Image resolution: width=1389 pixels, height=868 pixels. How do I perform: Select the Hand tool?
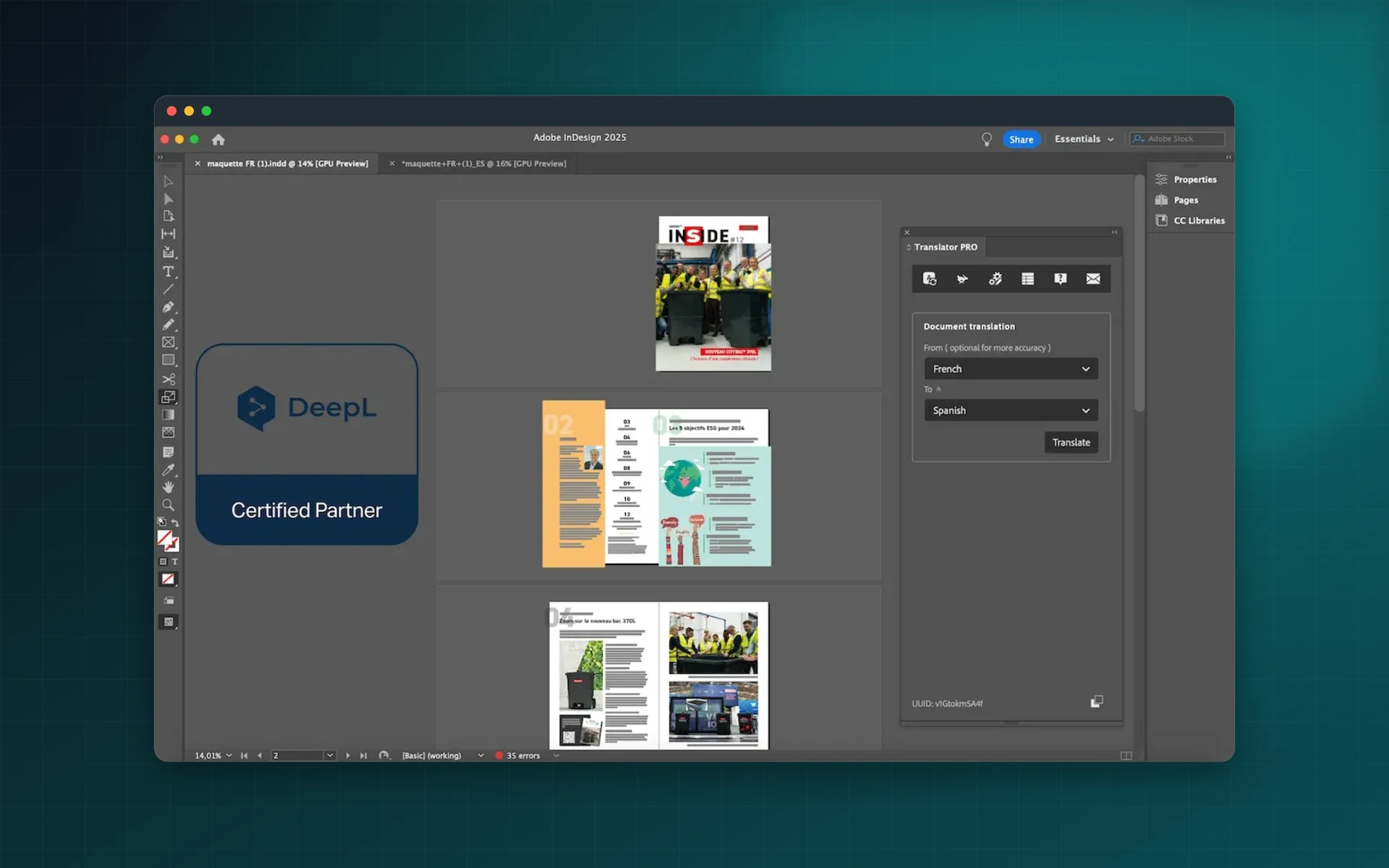(168, 488)
